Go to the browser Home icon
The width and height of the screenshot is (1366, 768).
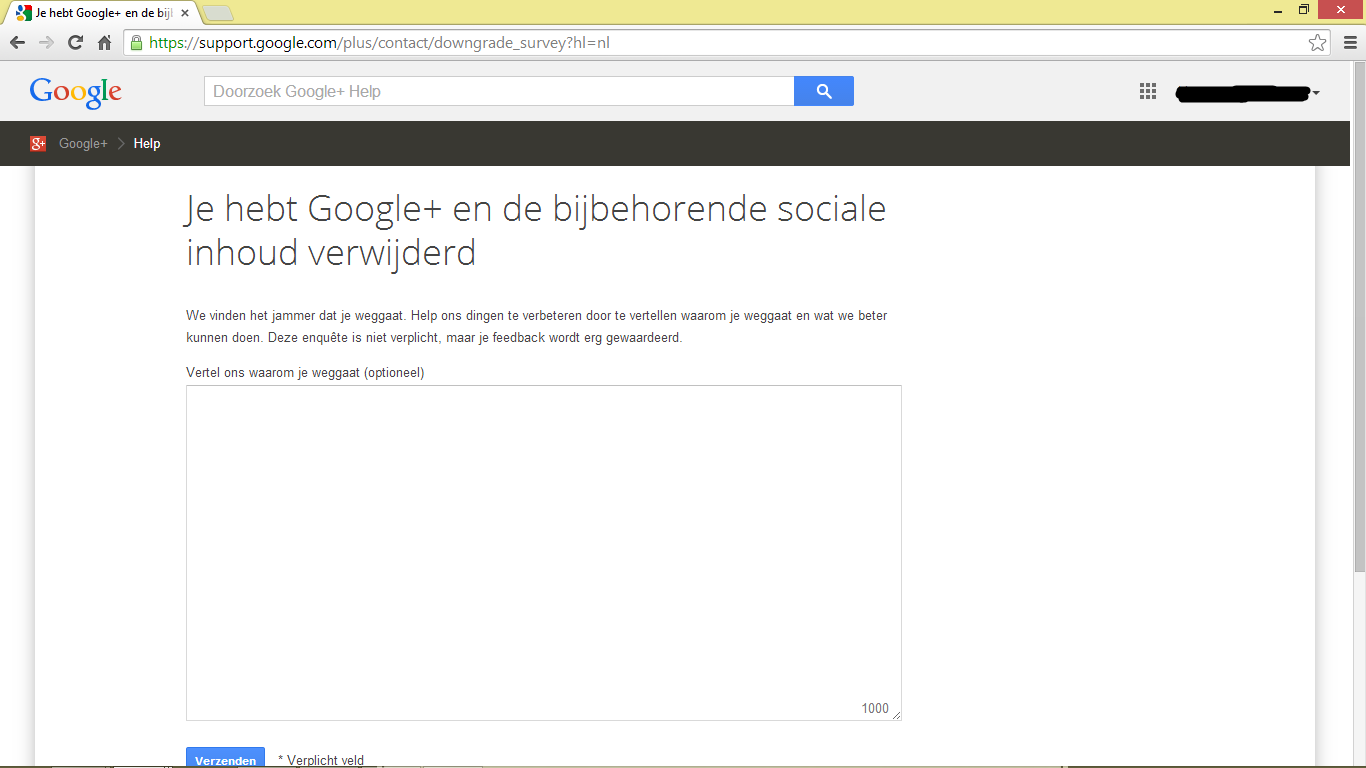(104, 43)
